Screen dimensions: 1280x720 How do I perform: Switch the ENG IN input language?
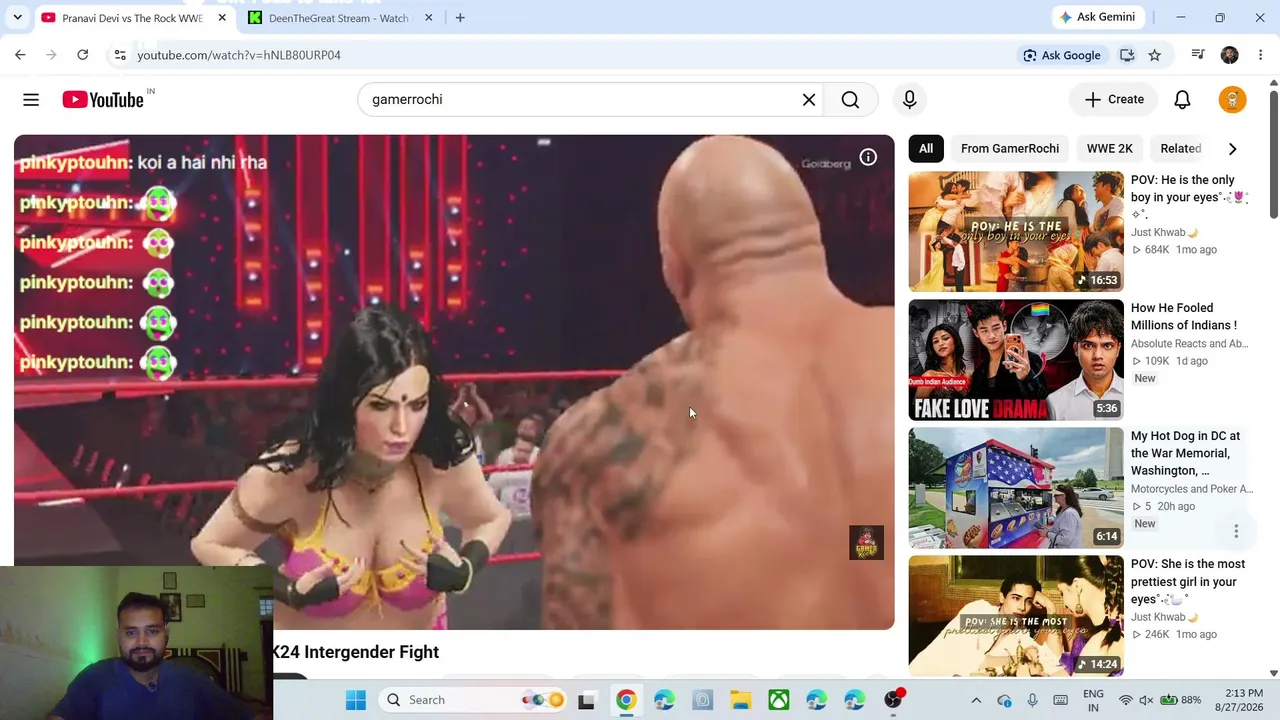pyautogui.click(x=1093, y=700)
